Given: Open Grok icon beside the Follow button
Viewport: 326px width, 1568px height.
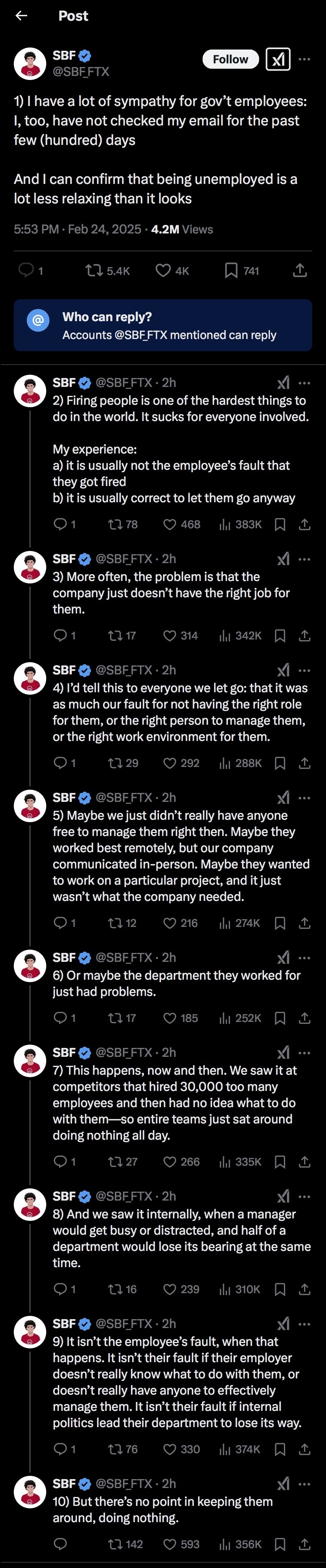Looking at the screenshot, I should (278, 59).
